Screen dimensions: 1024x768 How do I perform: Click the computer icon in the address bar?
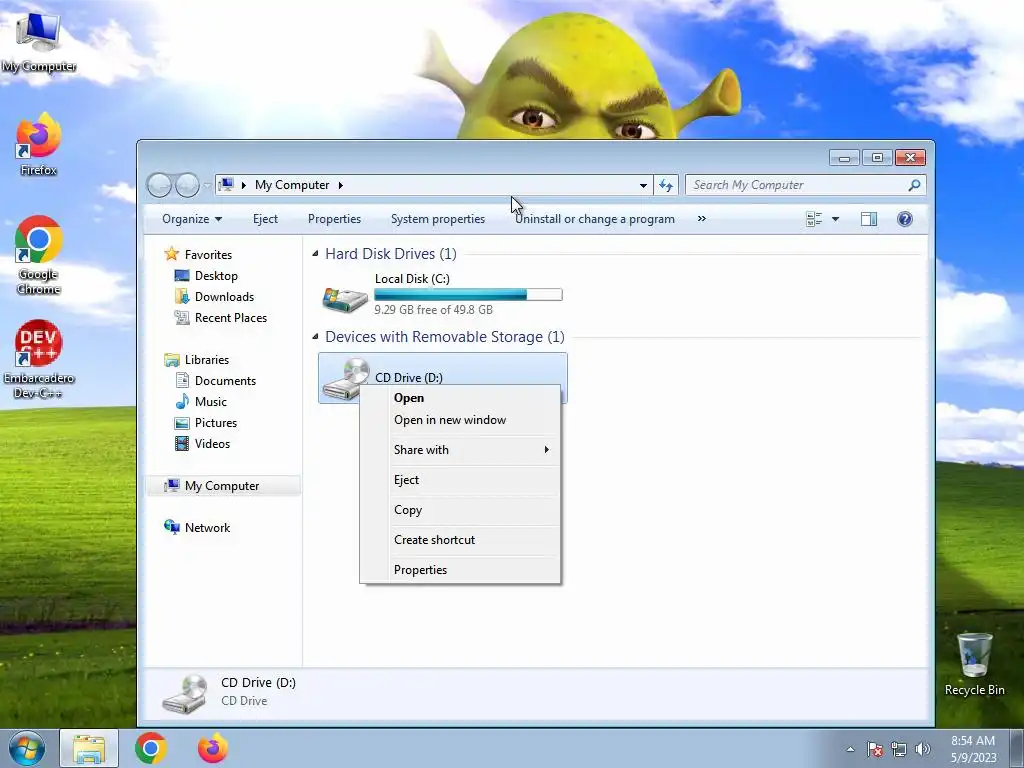pyautogui.click(x=226, y=185)
